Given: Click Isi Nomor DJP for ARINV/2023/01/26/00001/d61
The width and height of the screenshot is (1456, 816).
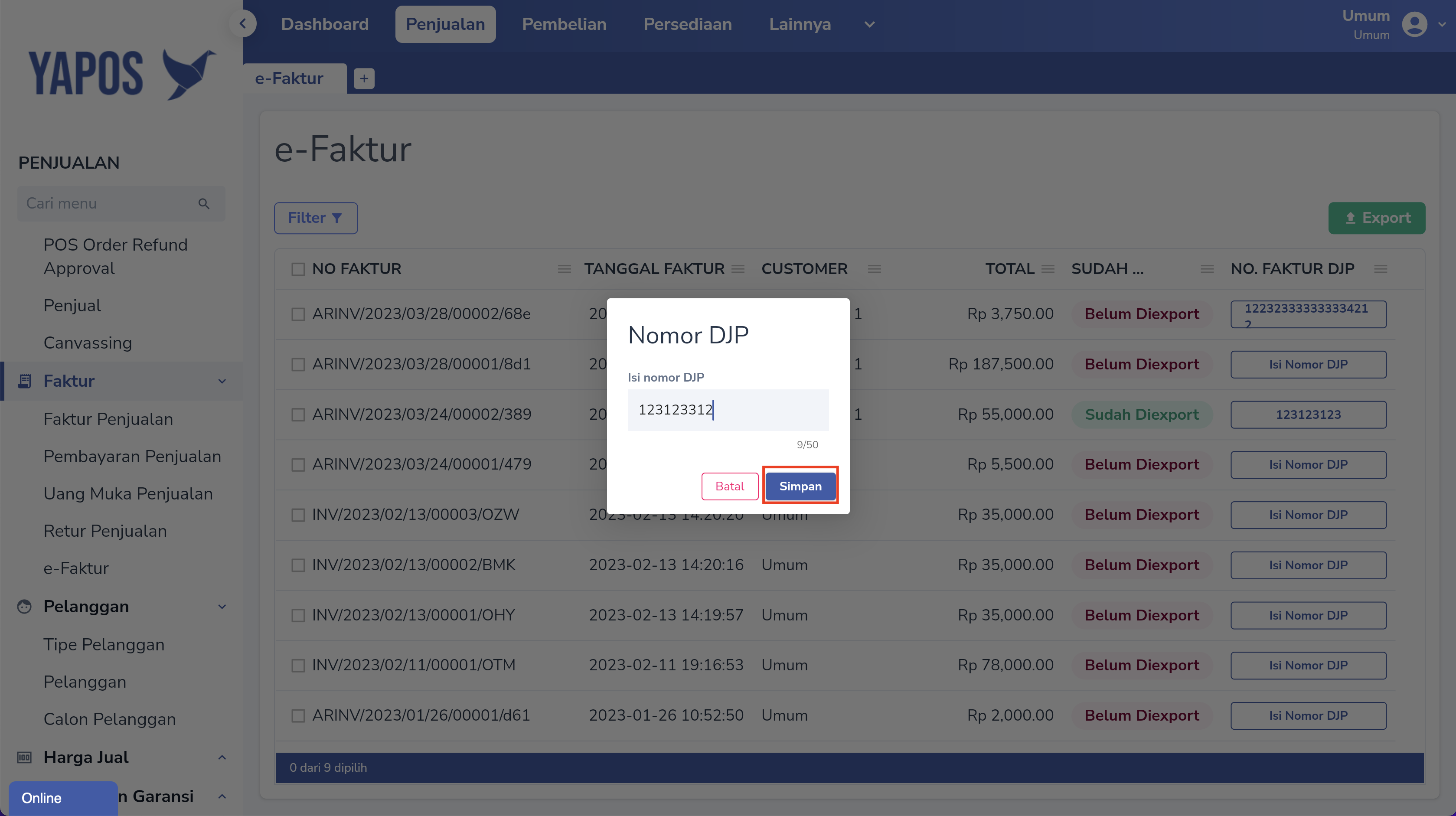Looking at the screenshot, I should point(1309,715).
